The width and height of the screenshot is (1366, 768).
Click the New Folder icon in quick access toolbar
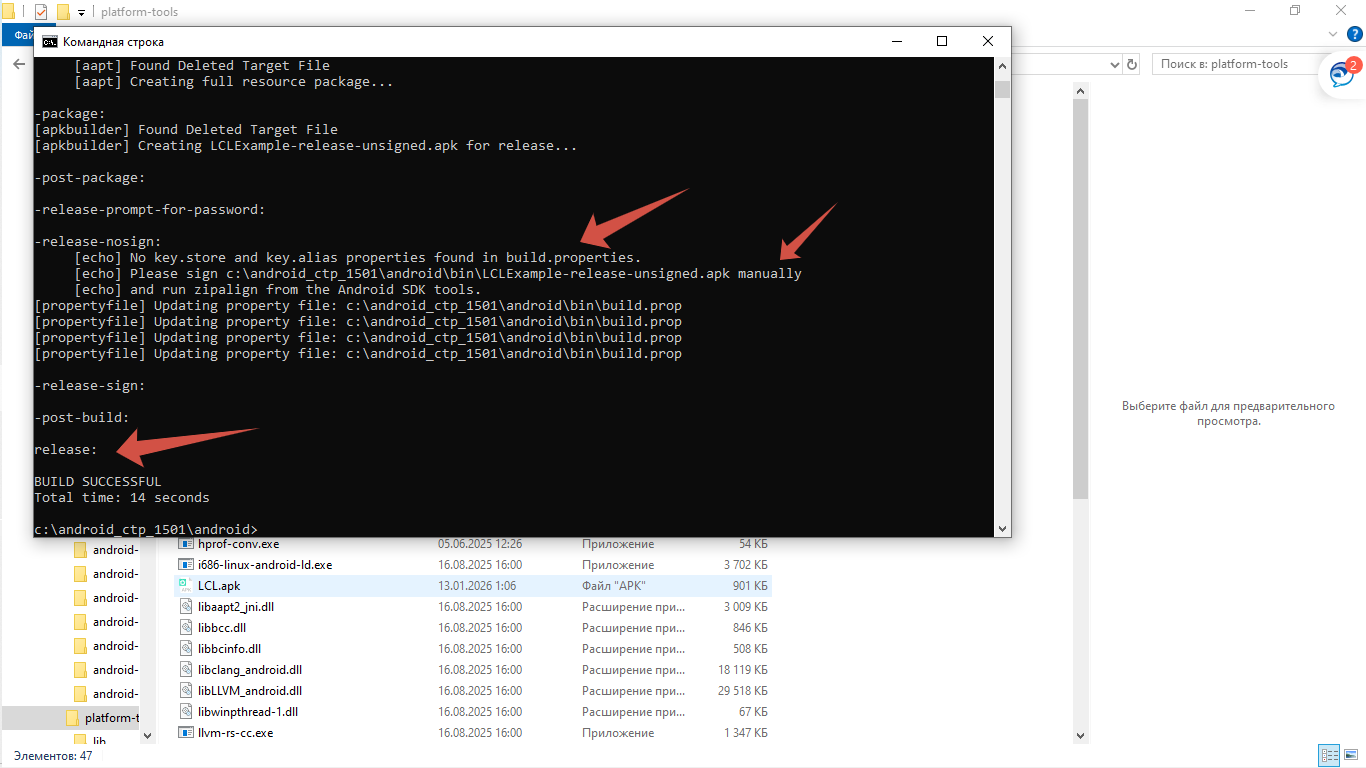click(63, 12)
